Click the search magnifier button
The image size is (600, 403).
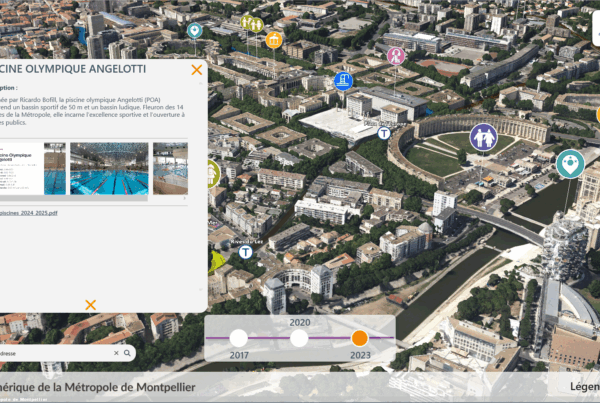click(128, 353)
